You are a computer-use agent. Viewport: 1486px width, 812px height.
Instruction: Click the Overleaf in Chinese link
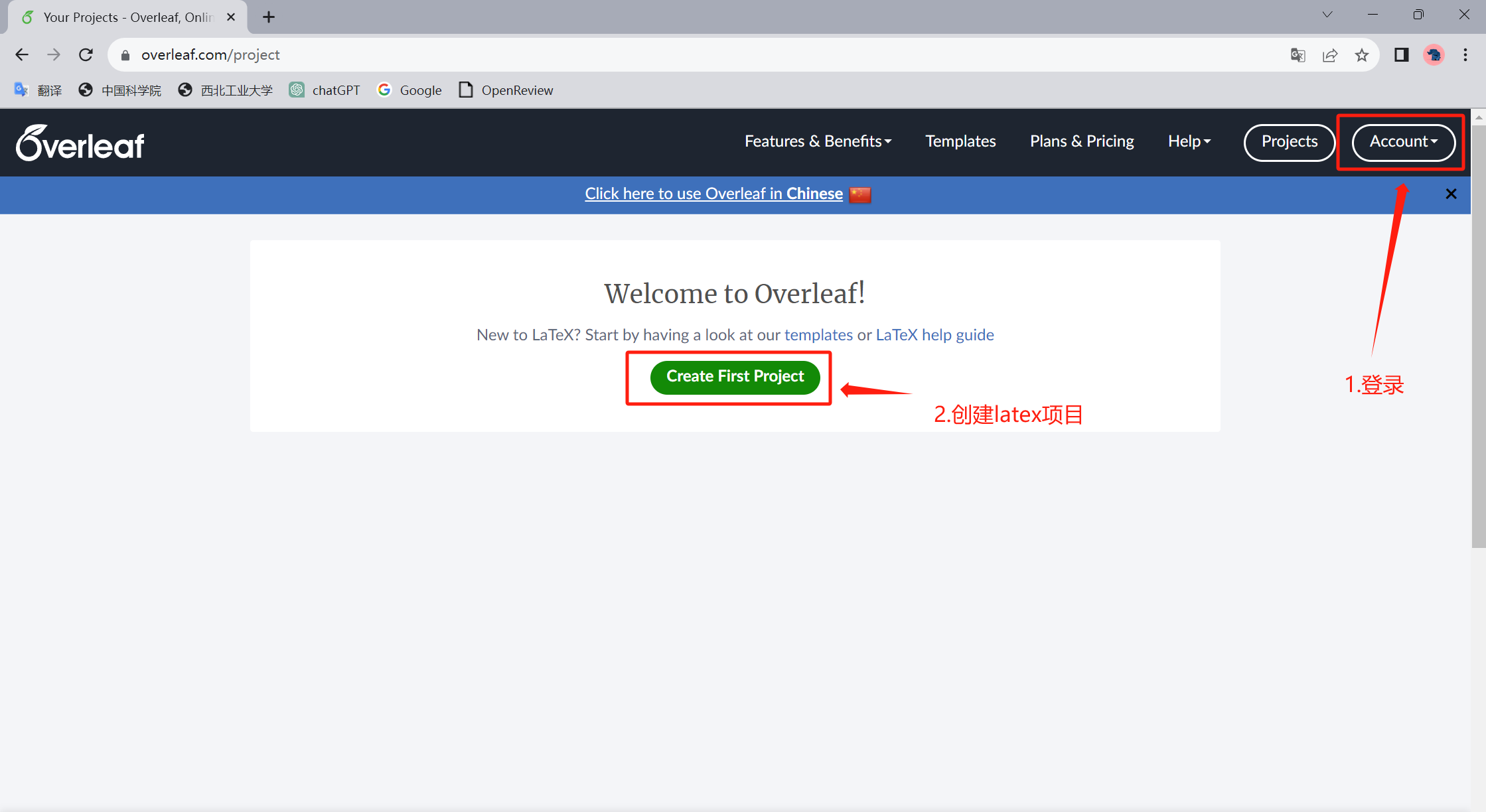[713, 194]
